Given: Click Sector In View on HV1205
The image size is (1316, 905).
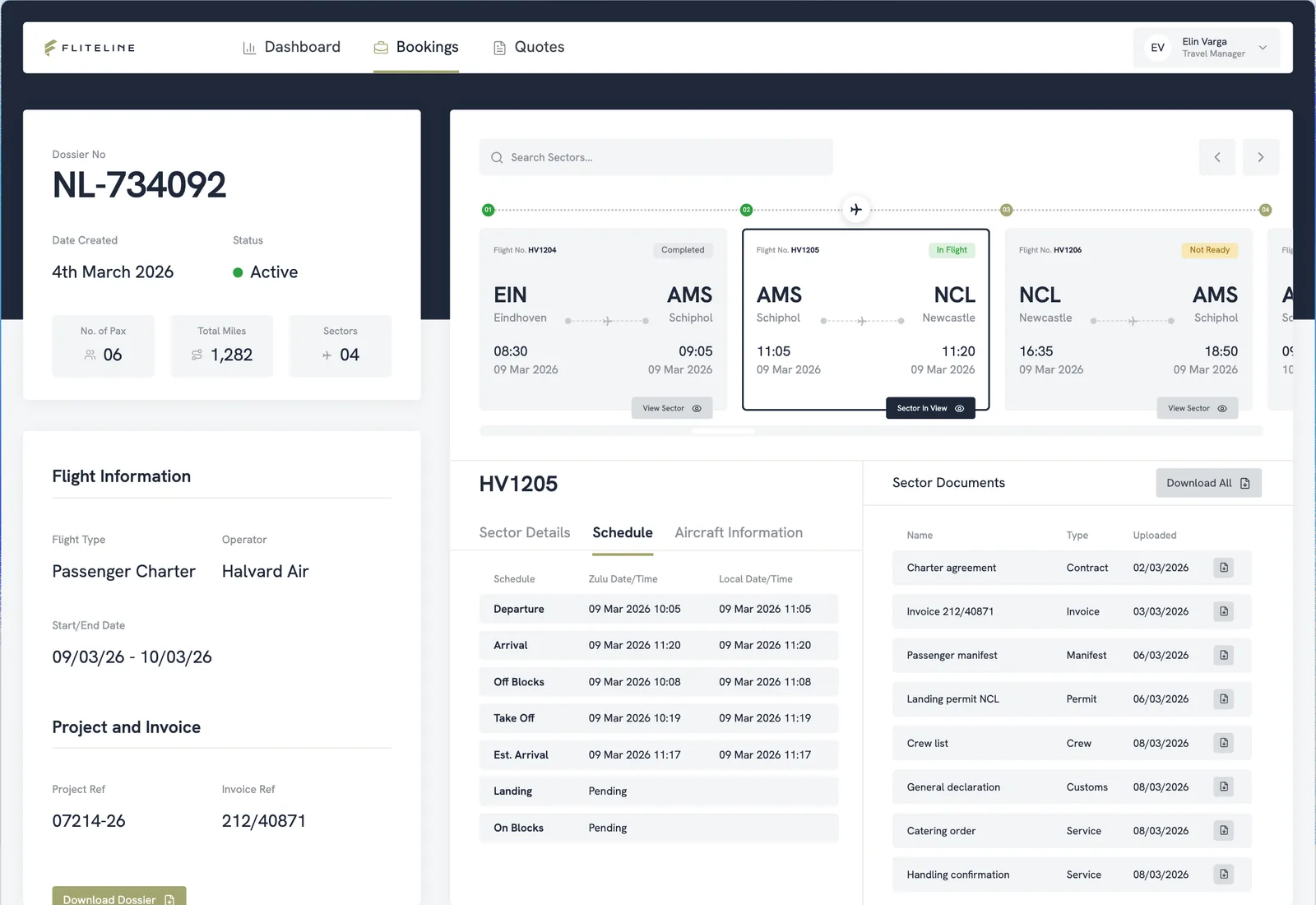Looking at the screenshot, I should click(930, 408).
